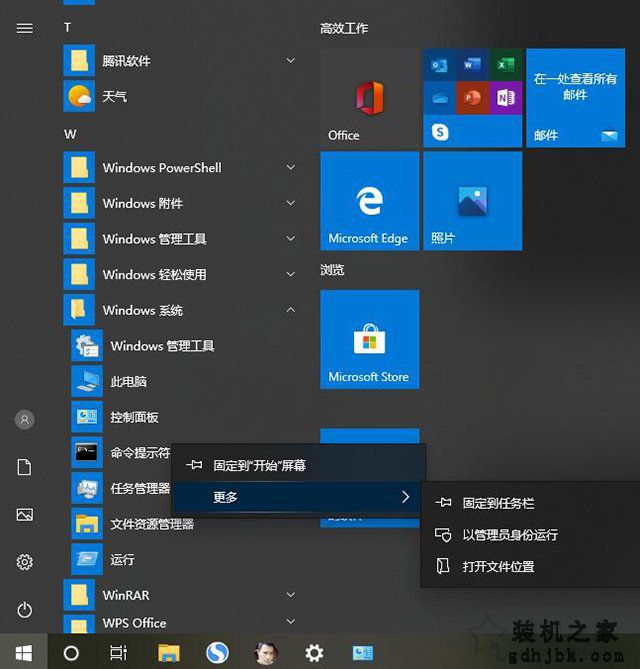The width and height of the screenshot is (640, 669).
Task: Click the 文件资源管理器 file explorer icon
Action: pyautogui.click(x=87, y=524)
